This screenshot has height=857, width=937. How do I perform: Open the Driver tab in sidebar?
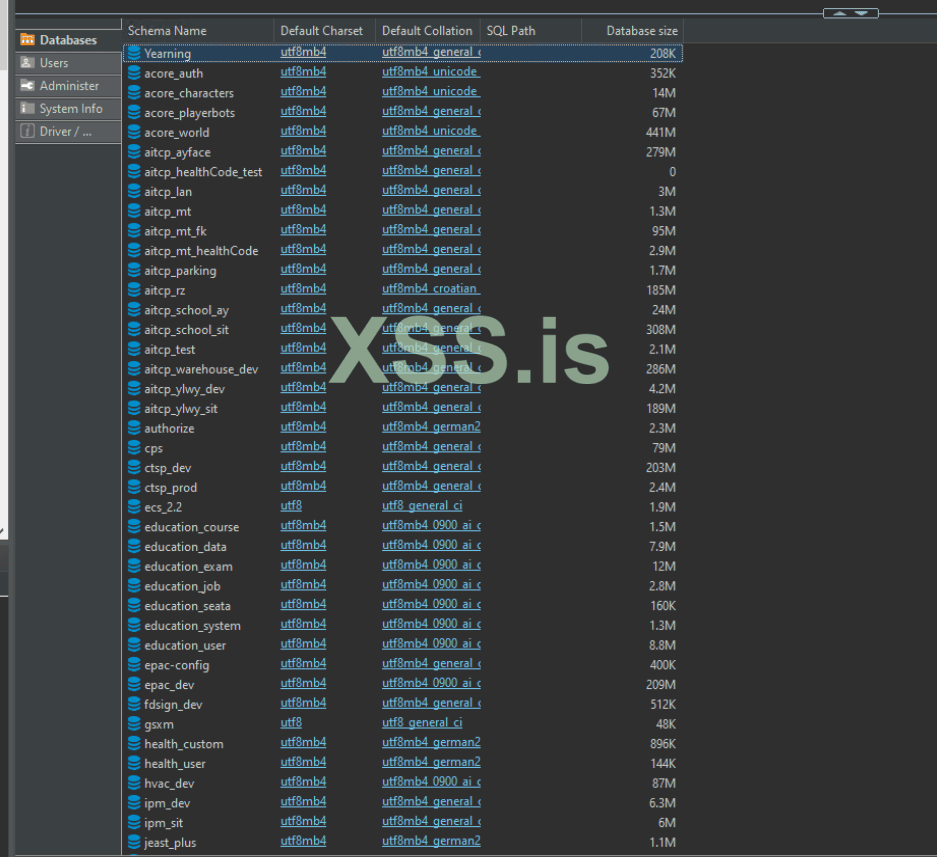[65, 132]
